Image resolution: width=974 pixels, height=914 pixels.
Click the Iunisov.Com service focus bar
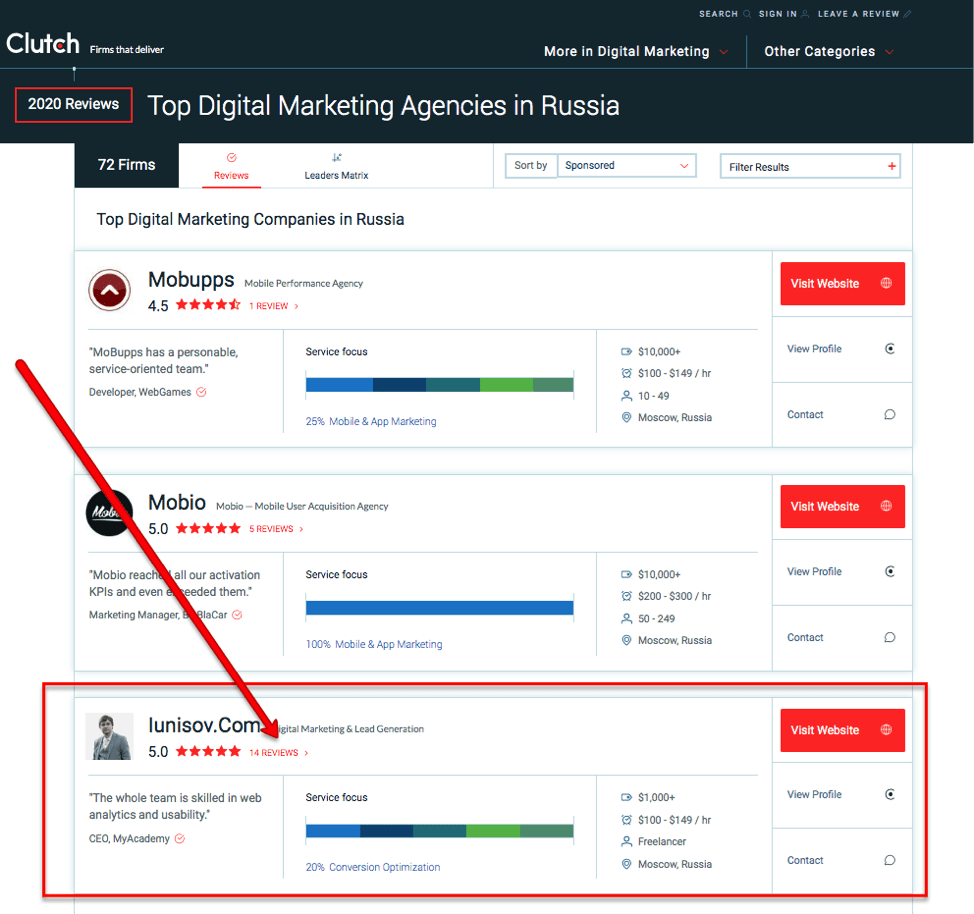point(440,831)
